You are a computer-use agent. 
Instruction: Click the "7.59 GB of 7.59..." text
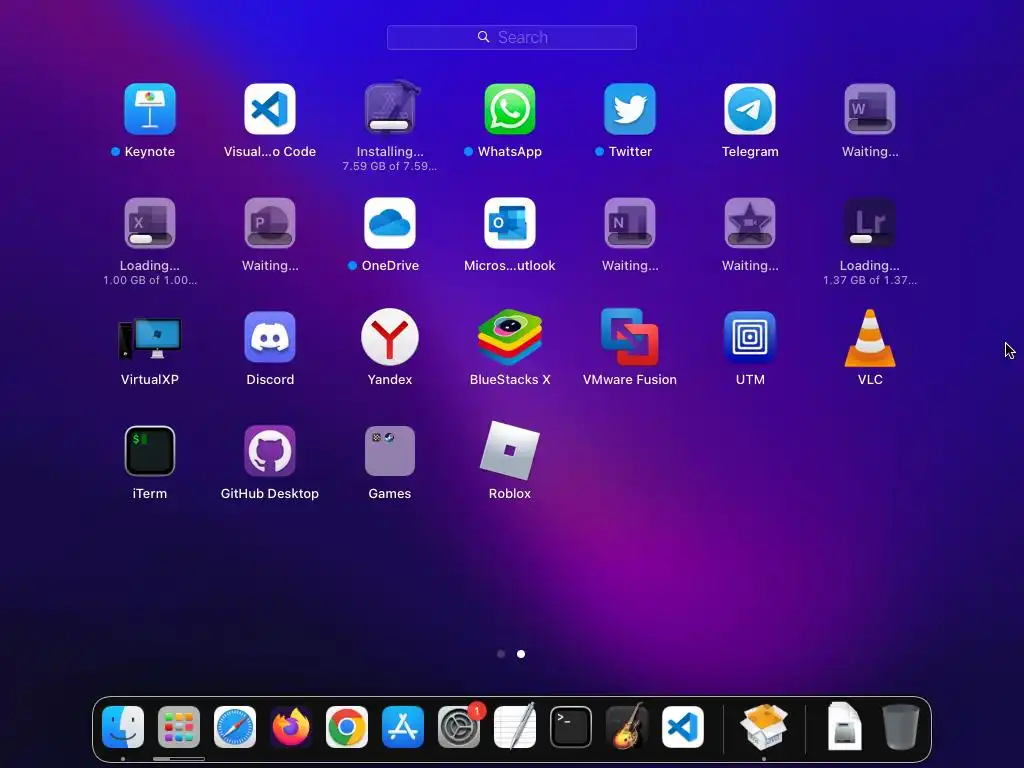(x=390, y=167)
